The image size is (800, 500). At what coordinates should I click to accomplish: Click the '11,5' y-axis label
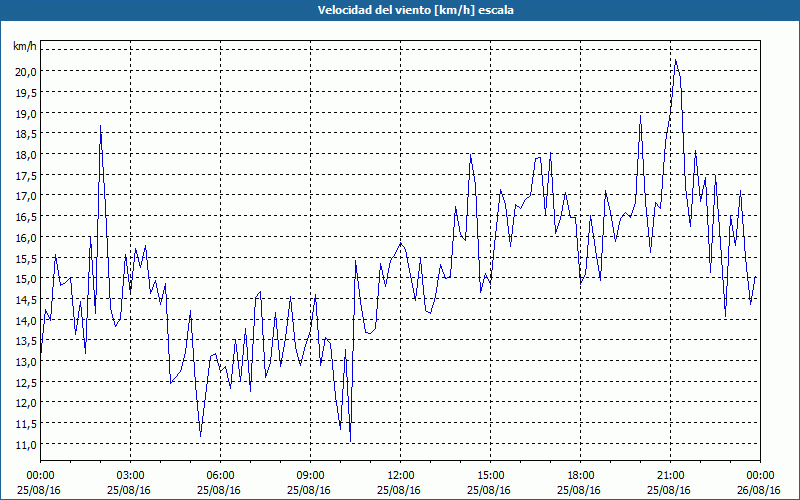[x=26, y=424]
